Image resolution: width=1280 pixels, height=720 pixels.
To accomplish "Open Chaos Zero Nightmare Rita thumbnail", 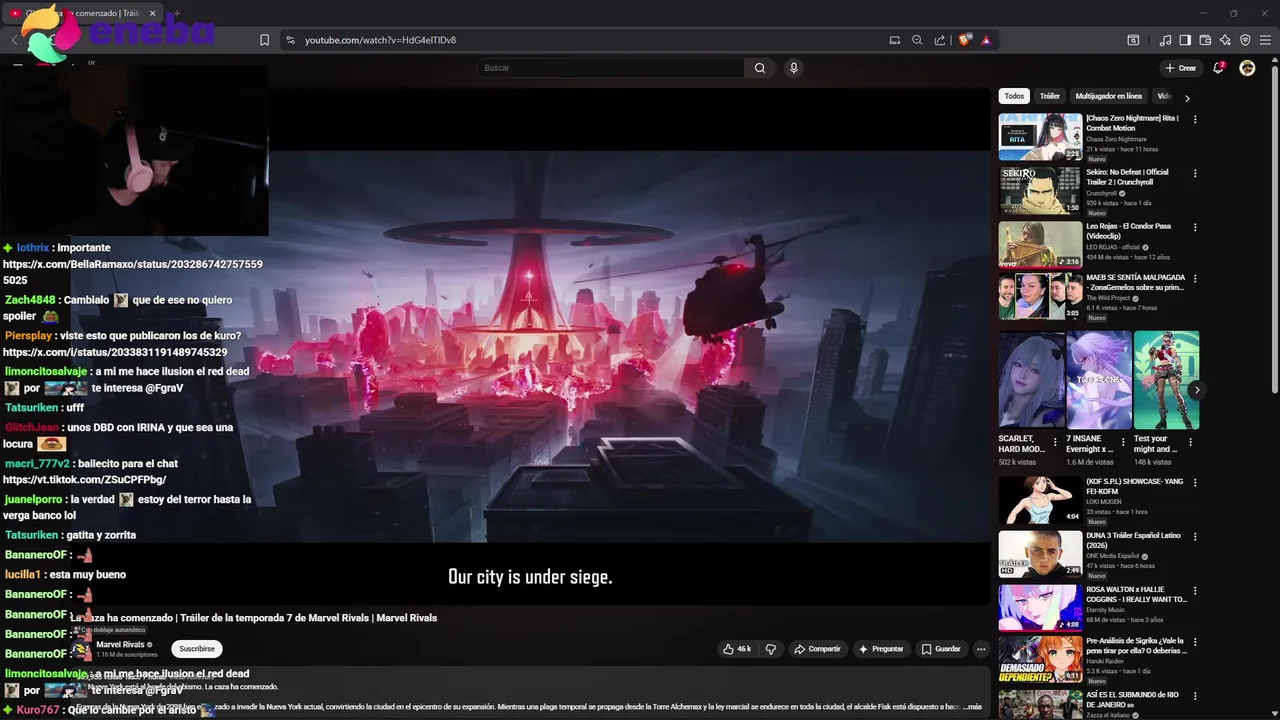I will click(x=1040, y=136).
